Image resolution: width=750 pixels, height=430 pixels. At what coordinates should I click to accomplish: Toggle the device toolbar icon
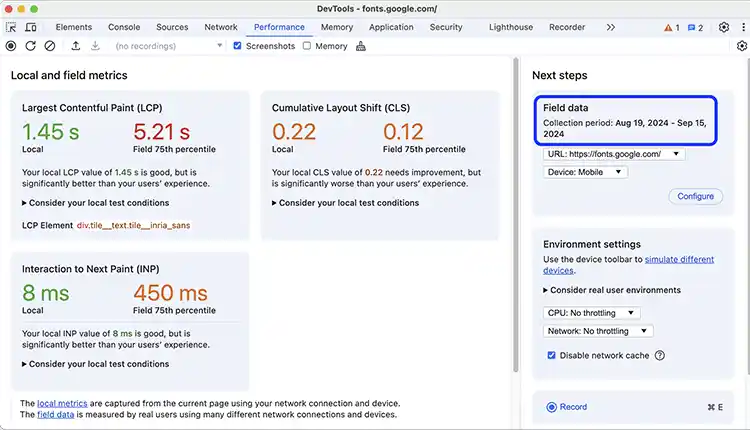(31, 27)
